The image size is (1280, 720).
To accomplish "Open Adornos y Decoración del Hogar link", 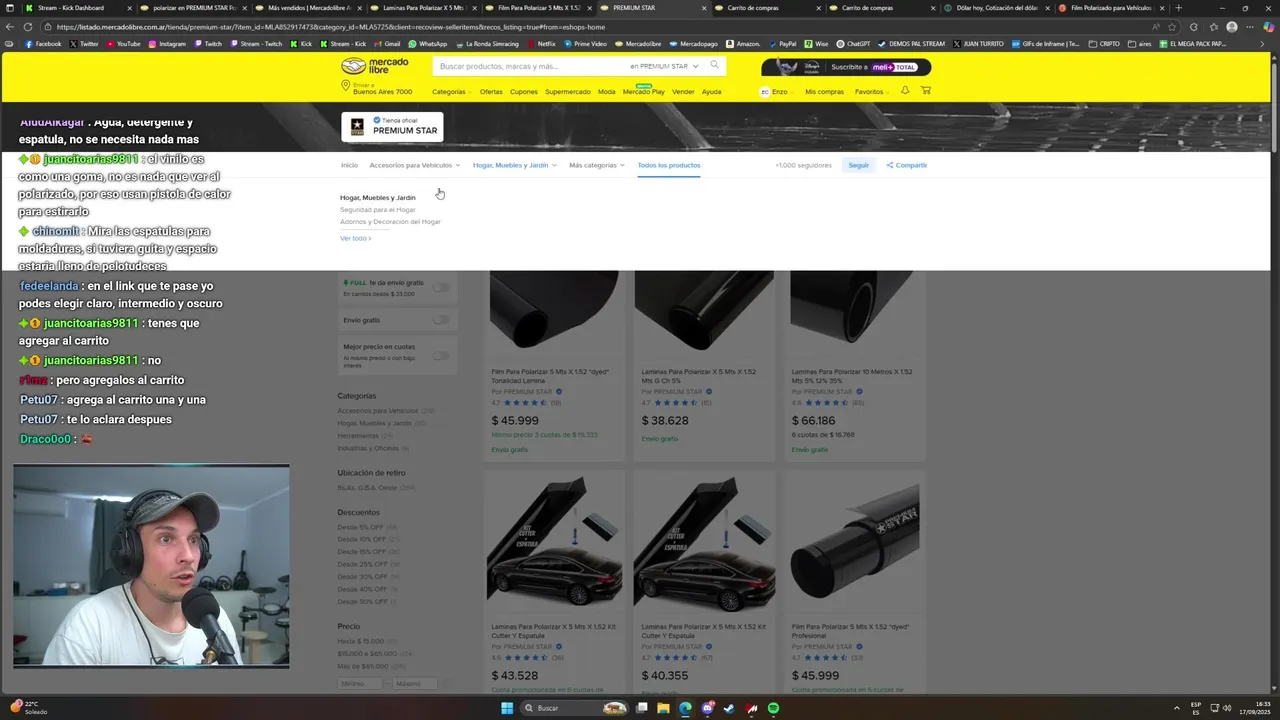I will pos(390,221).
